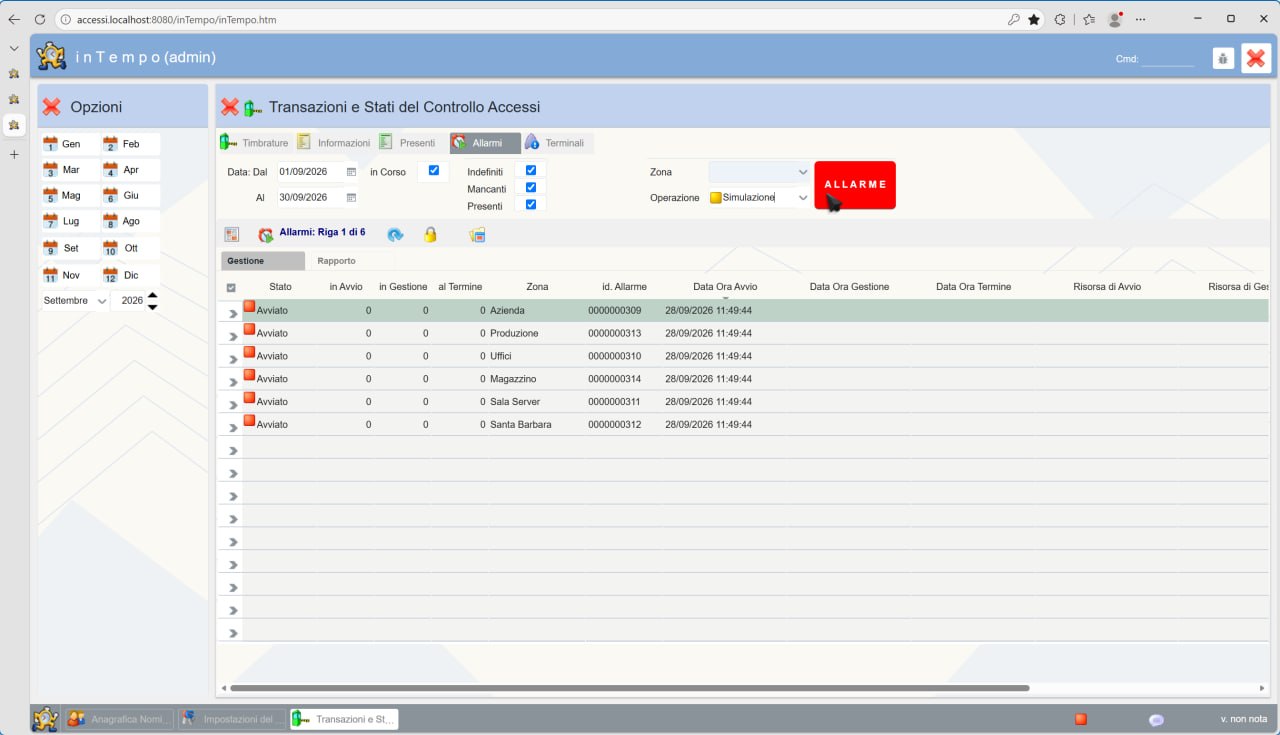This screenshot has height=735, width=1280.
Task: Sort by the 'Data Ora Avvio' column header
Action: click(x=725, y=287)
